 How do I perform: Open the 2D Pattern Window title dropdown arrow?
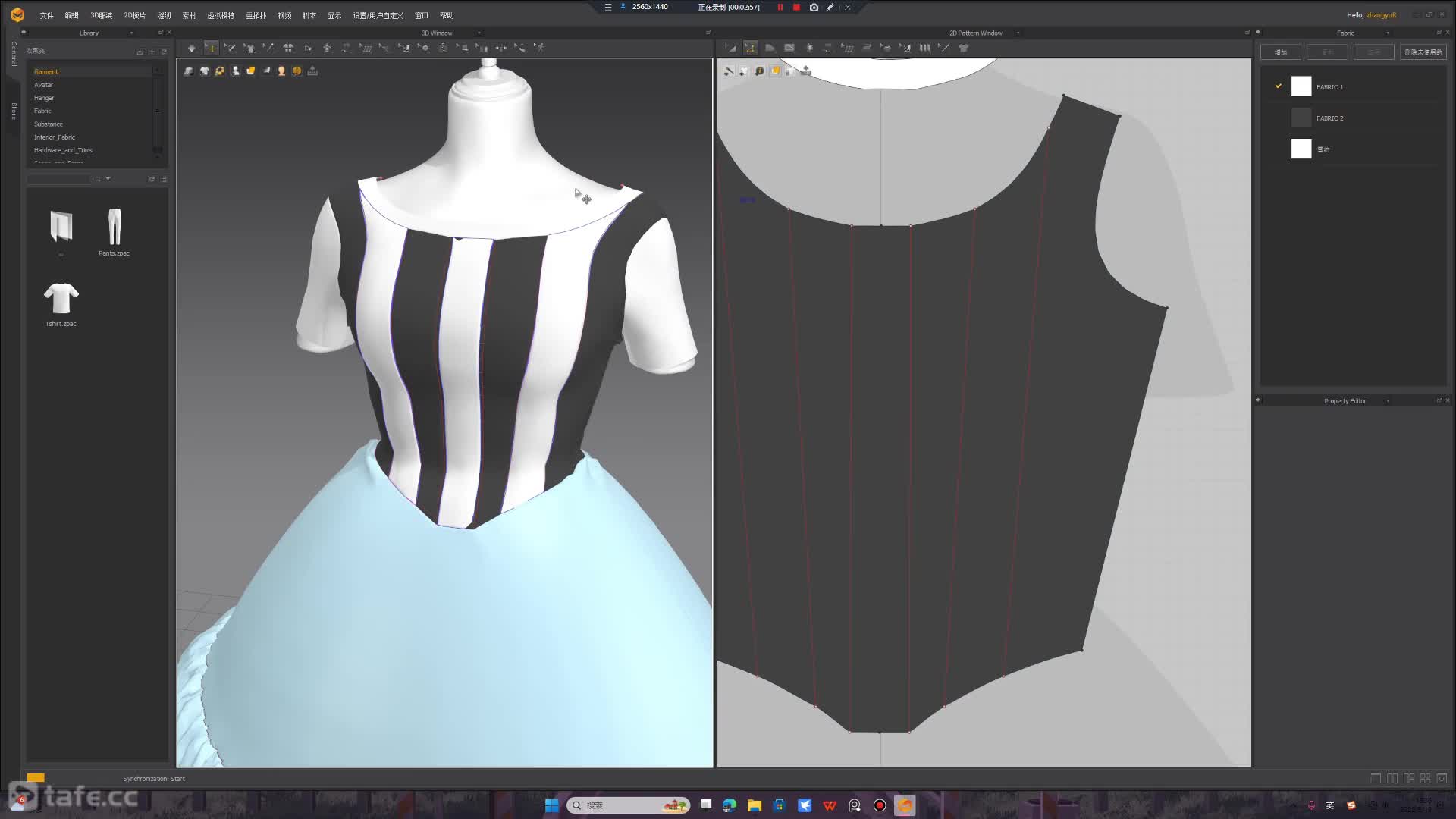[x=1018, y=33]
